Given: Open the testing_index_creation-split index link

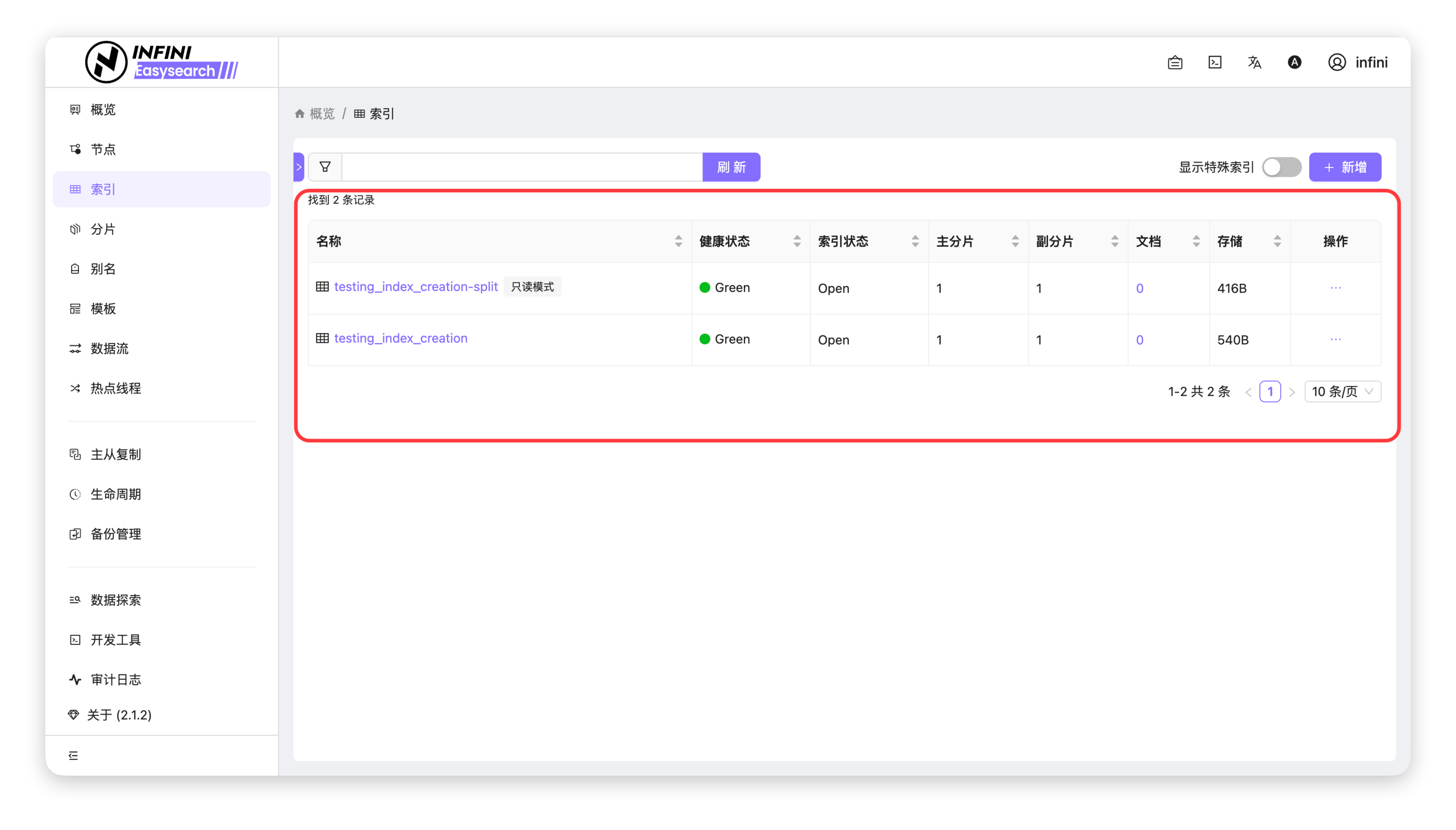Looking at the screenshot, I should tap(416, 287).
